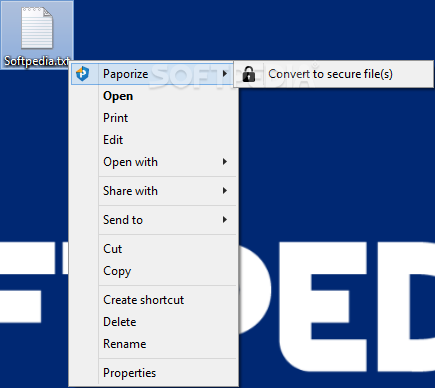Select Cut in the context menu

(x=153, y=249)
